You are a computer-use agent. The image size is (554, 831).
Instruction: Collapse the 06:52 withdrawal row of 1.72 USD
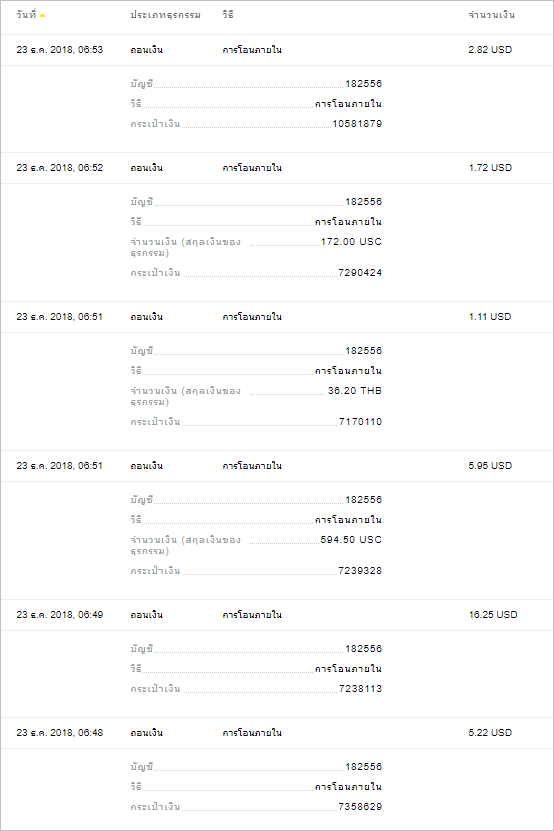click(x=277, y=168)
